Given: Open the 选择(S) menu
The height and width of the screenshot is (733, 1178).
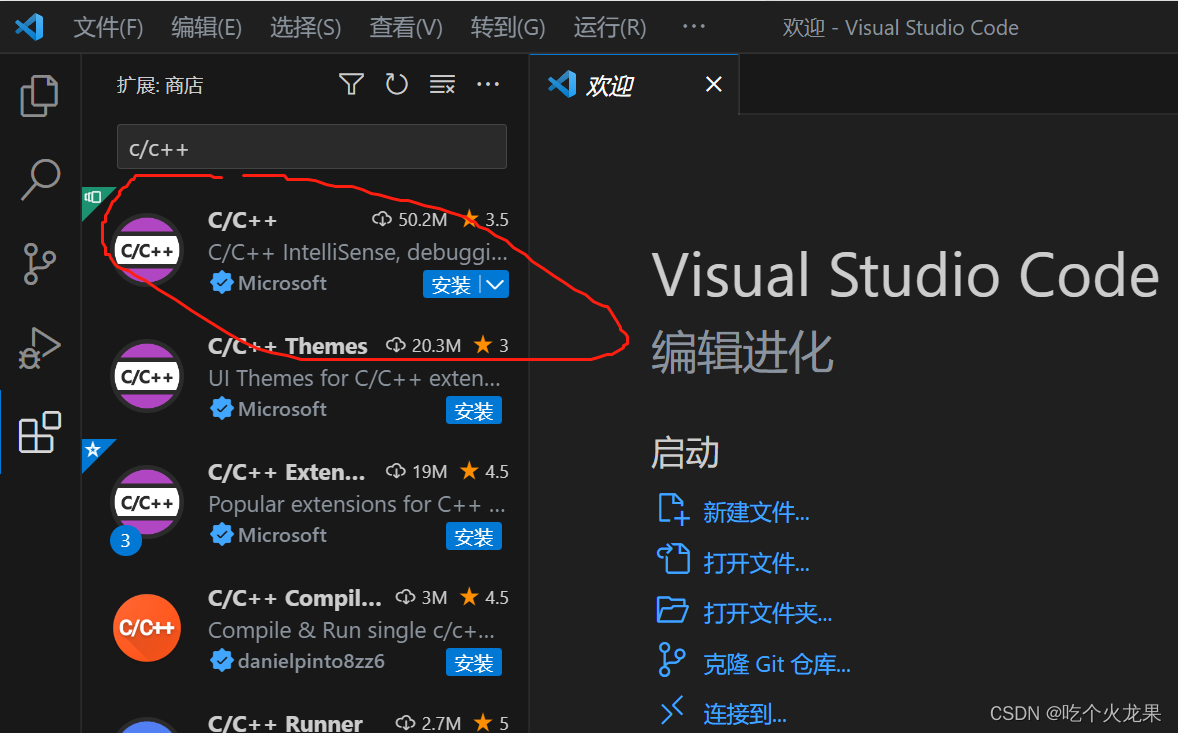Looking at the screenshot, I should pos(306,28).
